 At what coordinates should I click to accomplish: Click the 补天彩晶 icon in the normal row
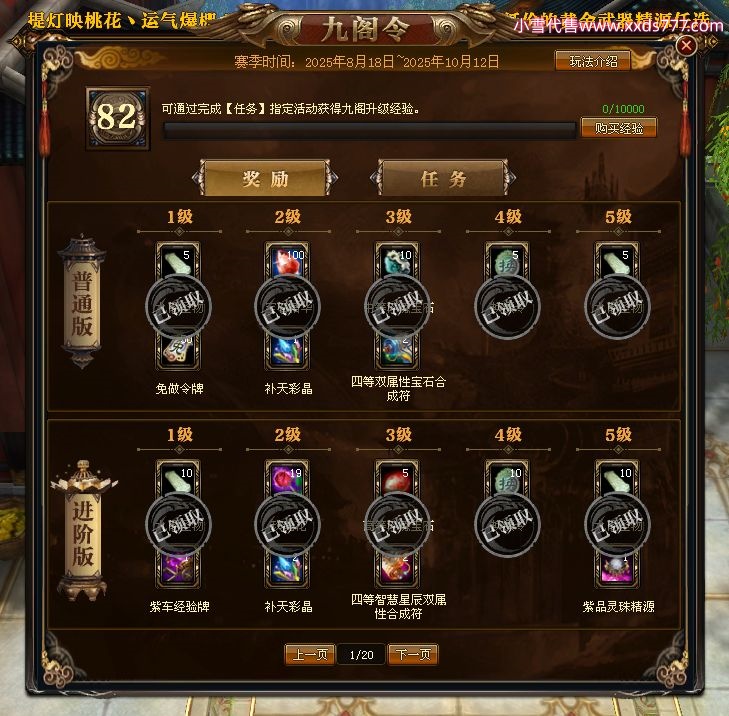click(x=287, y=352)
